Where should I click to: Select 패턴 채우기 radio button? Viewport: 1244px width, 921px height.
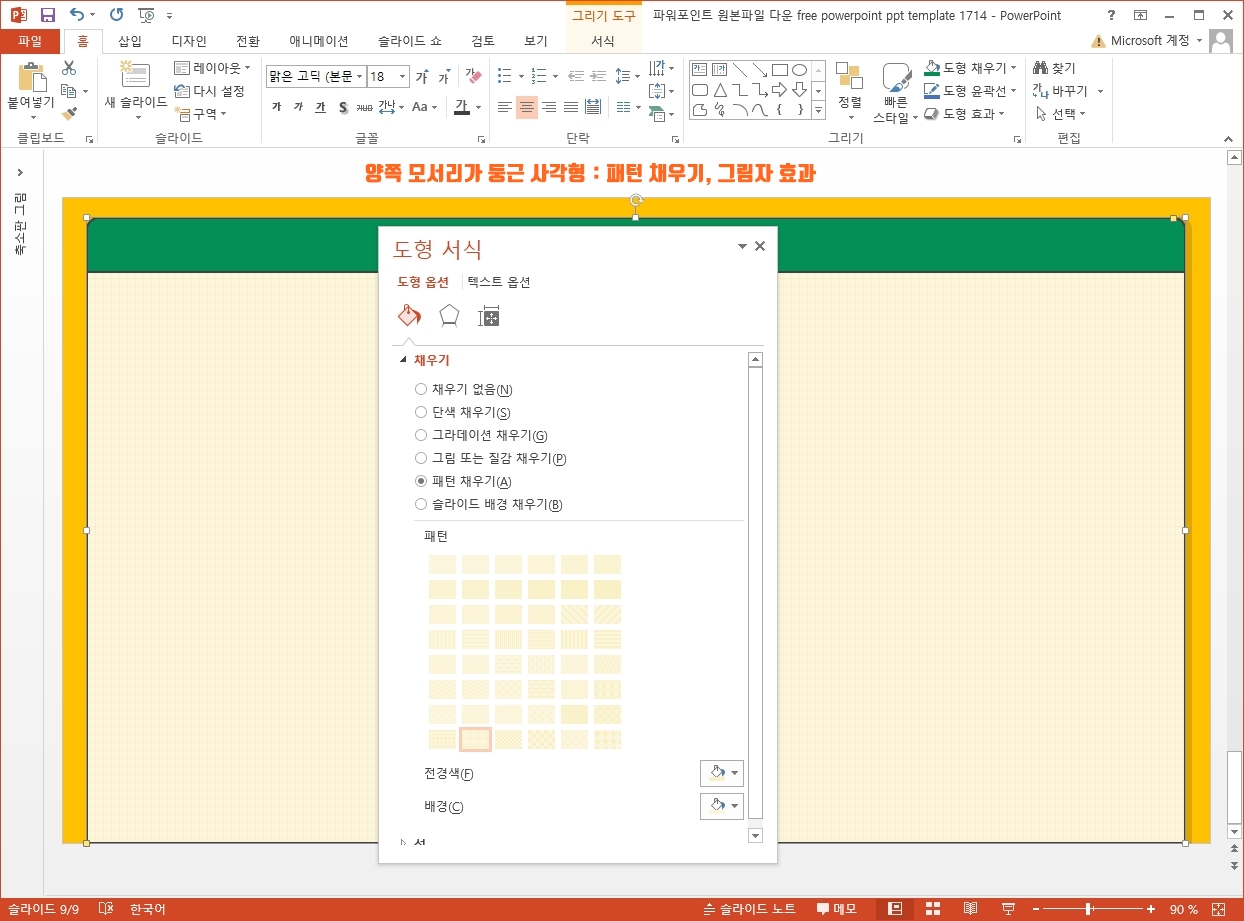(x=421, y=481)
